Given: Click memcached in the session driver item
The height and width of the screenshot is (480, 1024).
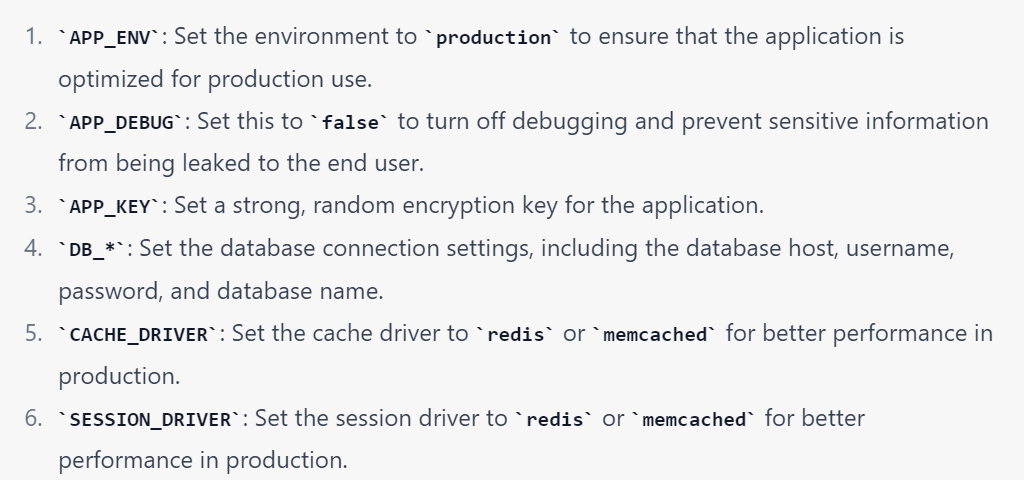Looking at the screenshot, I should tap(694, 419).
